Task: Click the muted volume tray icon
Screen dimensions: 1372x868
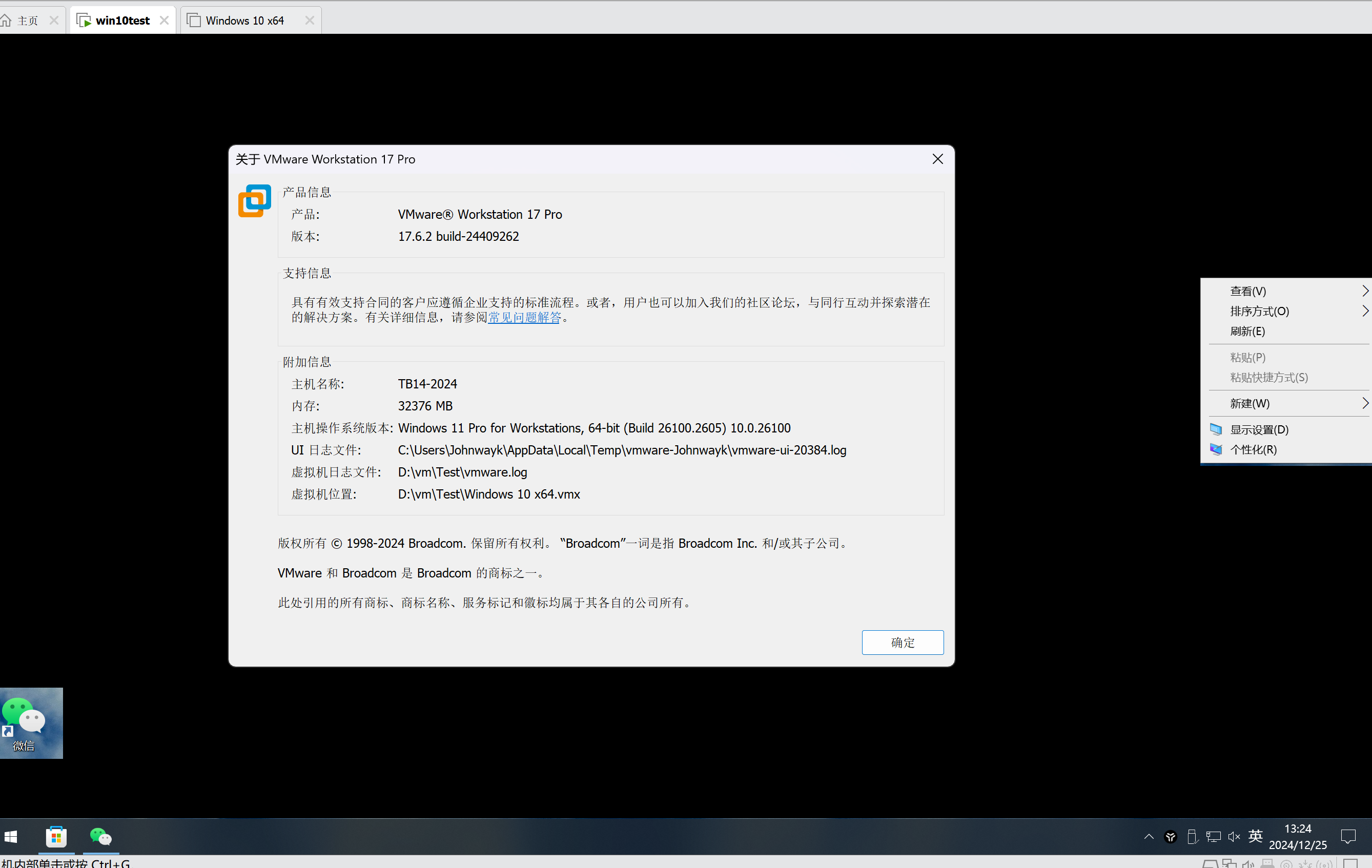Action: (1234, 836)
